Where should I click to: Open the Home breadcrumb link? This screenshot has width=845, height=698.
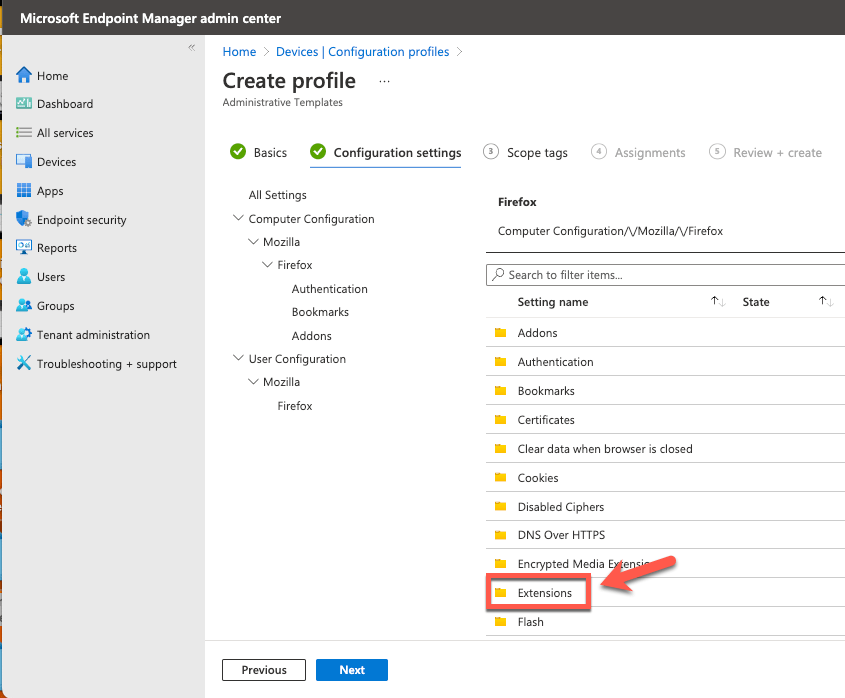239,51
